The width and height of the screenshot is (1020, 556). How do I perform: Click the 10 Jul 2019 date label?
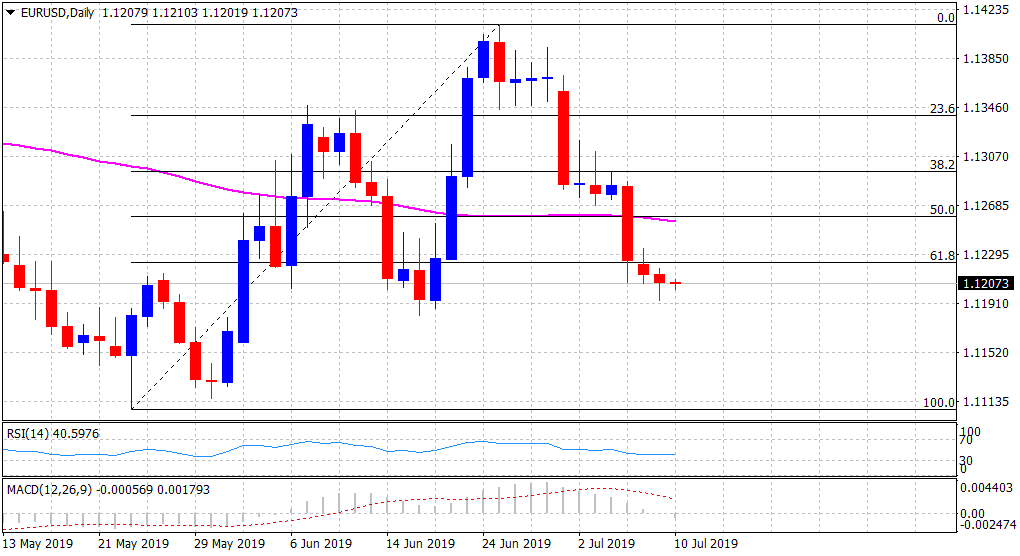706,543
